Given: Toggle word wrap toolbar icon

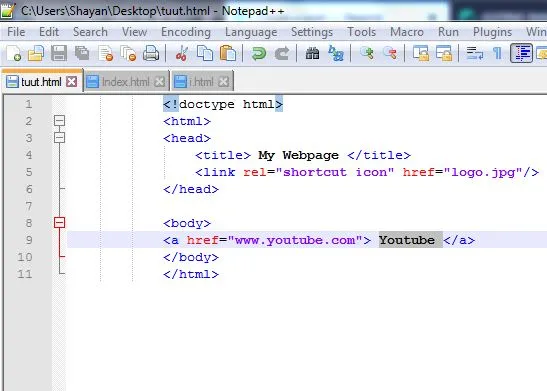Looking at the screenshot, I should point(475,53).
